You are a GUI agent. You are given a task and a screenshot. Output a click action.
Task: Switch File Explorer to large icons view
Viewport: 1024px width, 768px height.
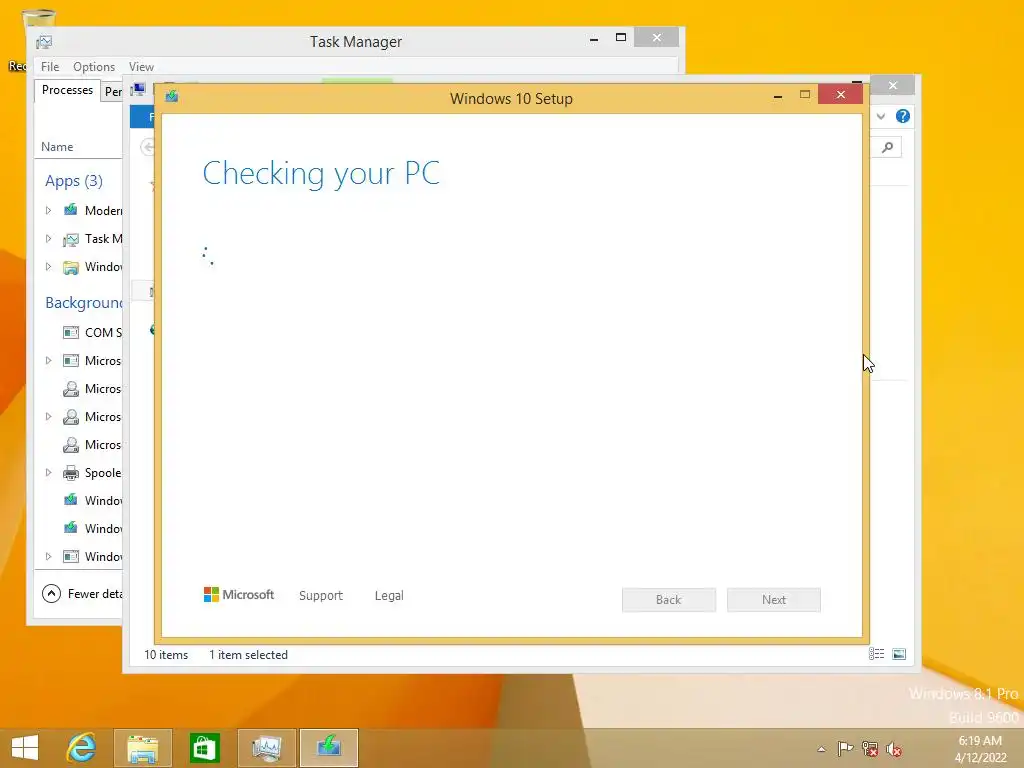(899, 654)
